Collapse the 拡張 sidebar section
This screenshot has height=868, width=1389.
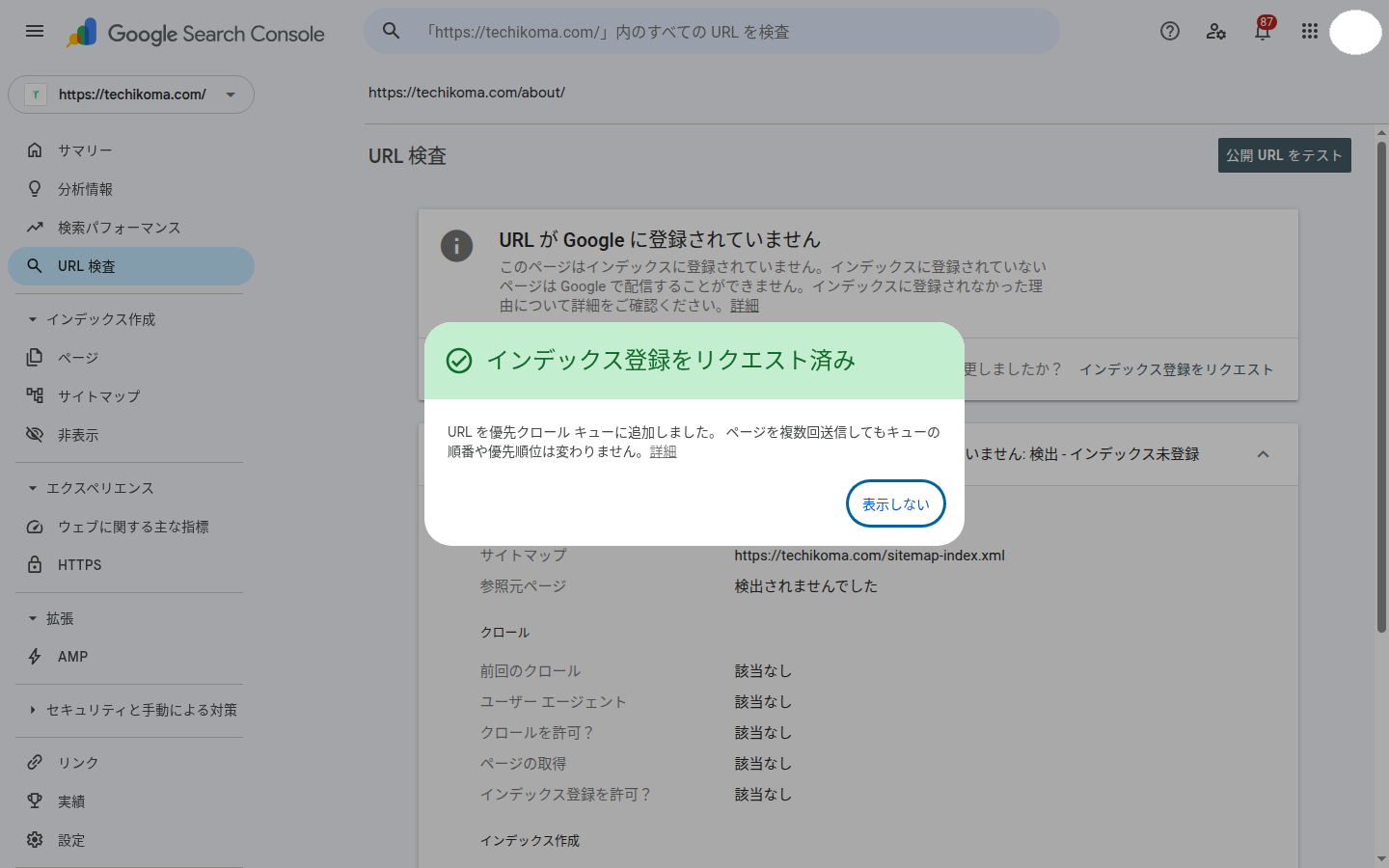pyautogui.click(x=33, y=618)
